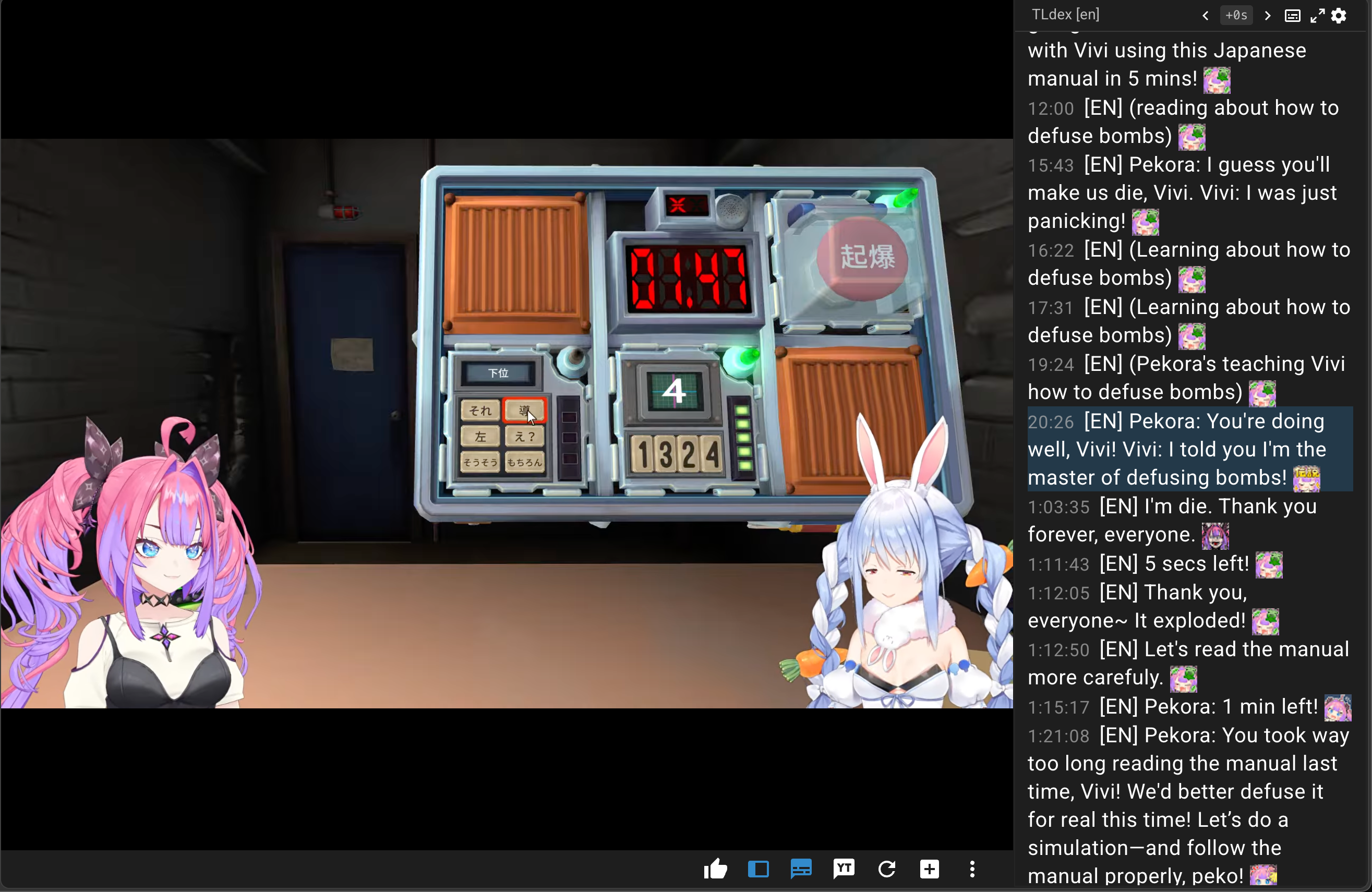Jump to the 20:26 translation timestamp
Screen dimensions: 1372x892
point(1050,422)
